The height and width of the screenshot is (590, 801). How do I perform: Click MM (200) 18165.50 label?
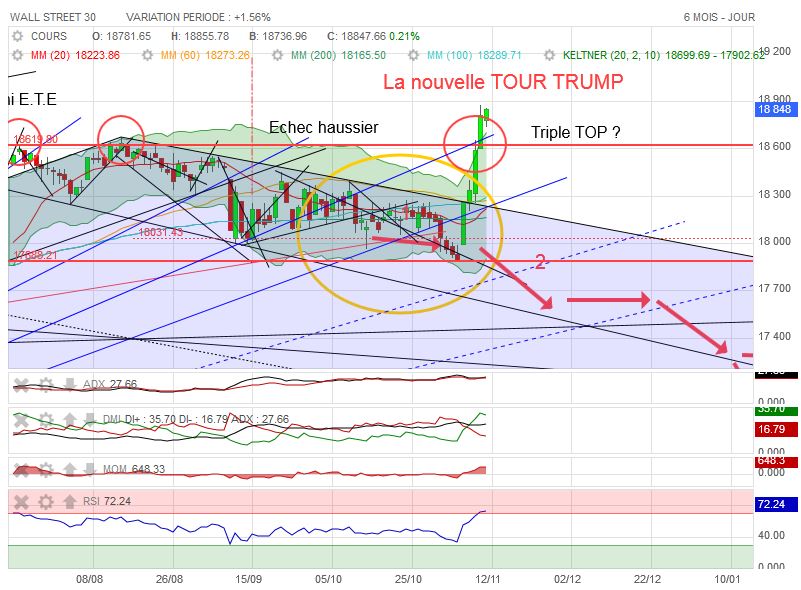click(x=338, y=55)
